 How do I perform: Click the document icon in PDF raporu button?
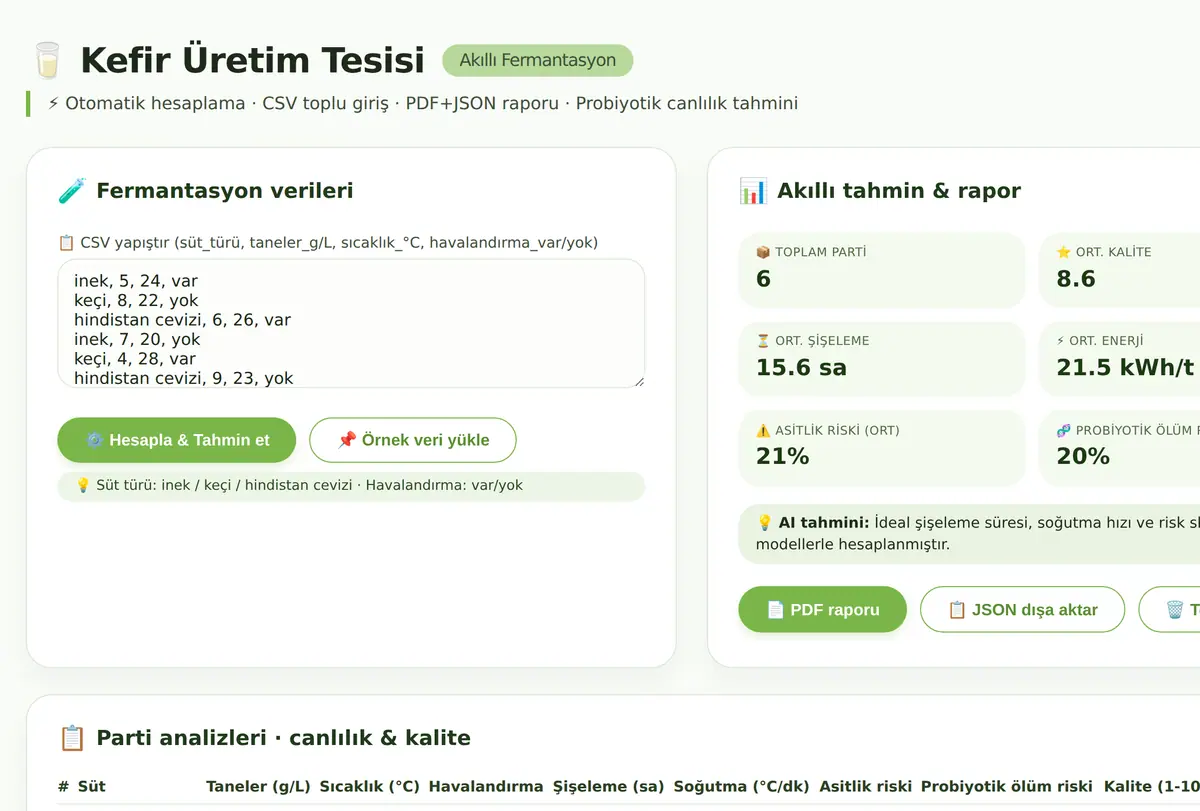[776, 610]
